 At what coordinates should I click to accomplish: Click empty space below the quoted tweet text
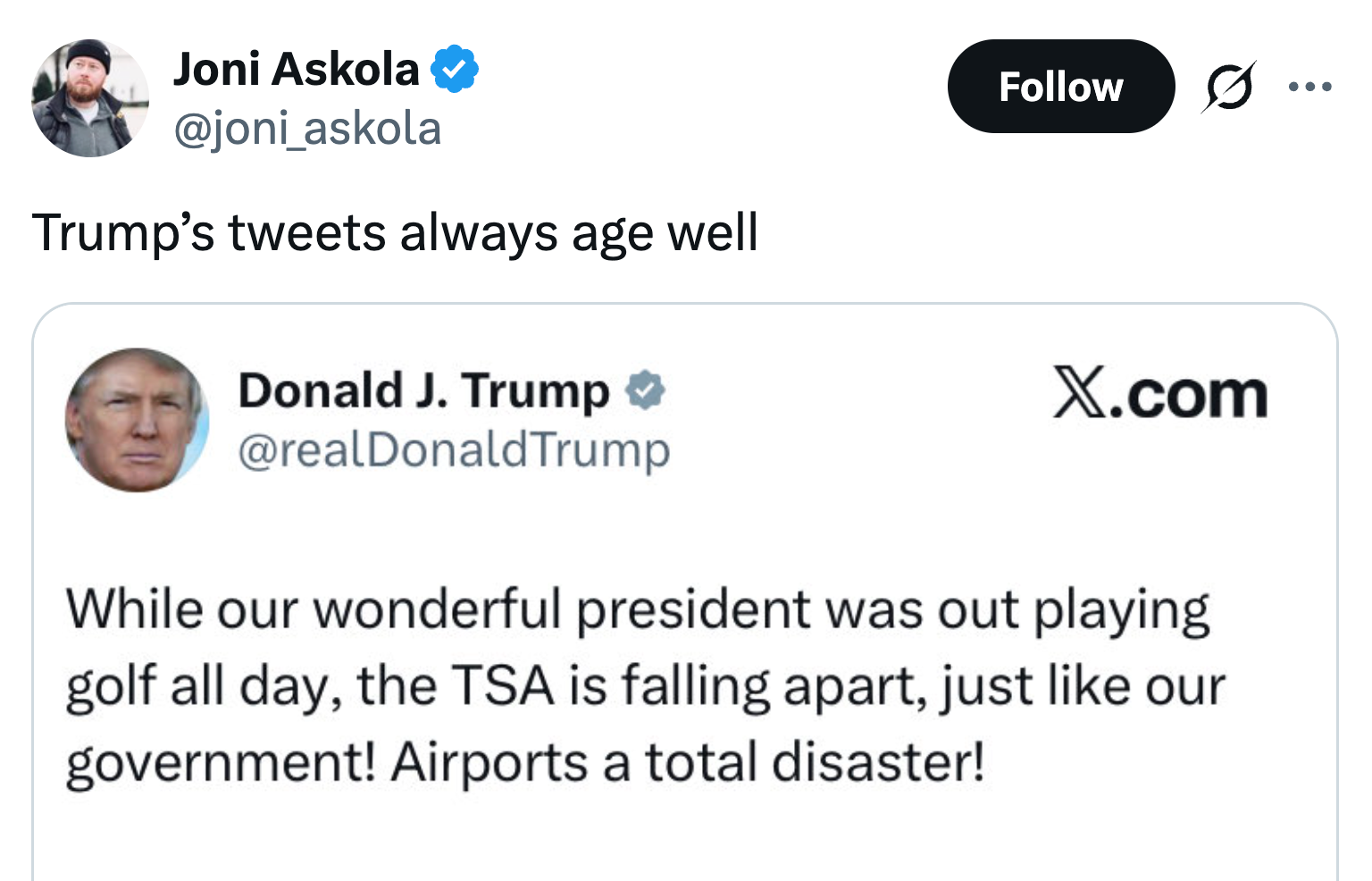684,840
